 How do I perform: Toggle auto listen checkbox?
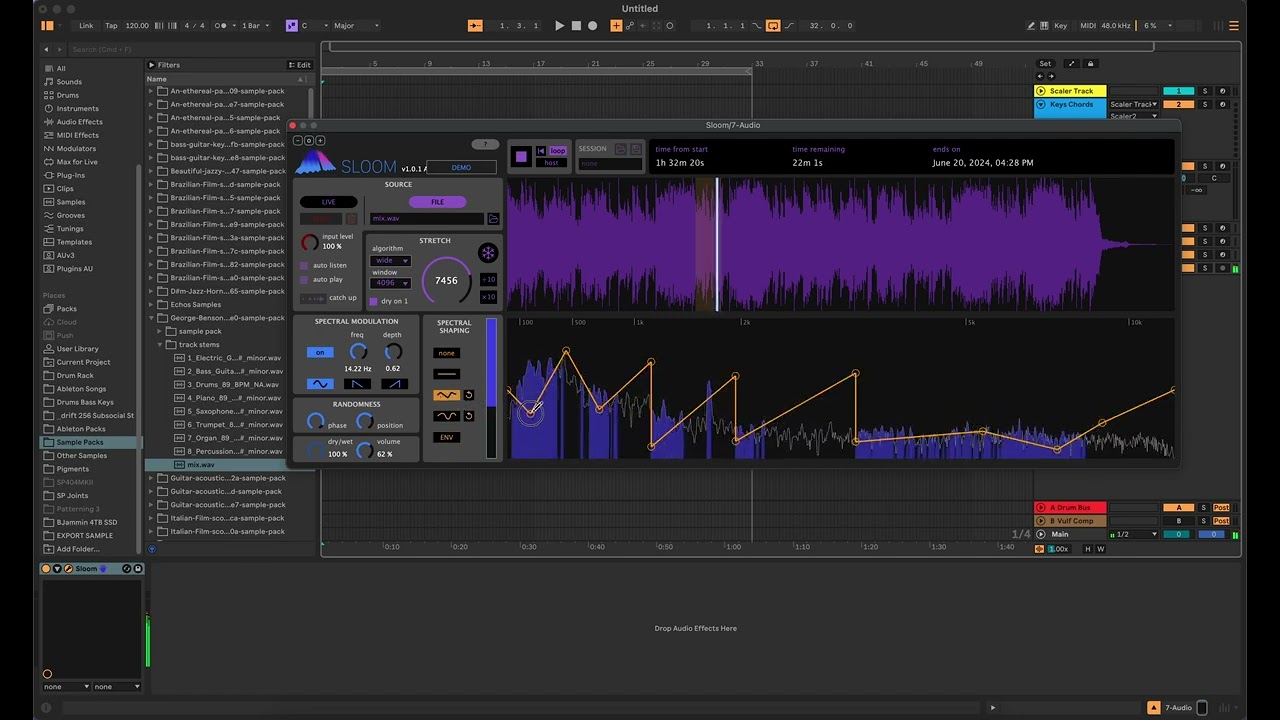[304, 266]
